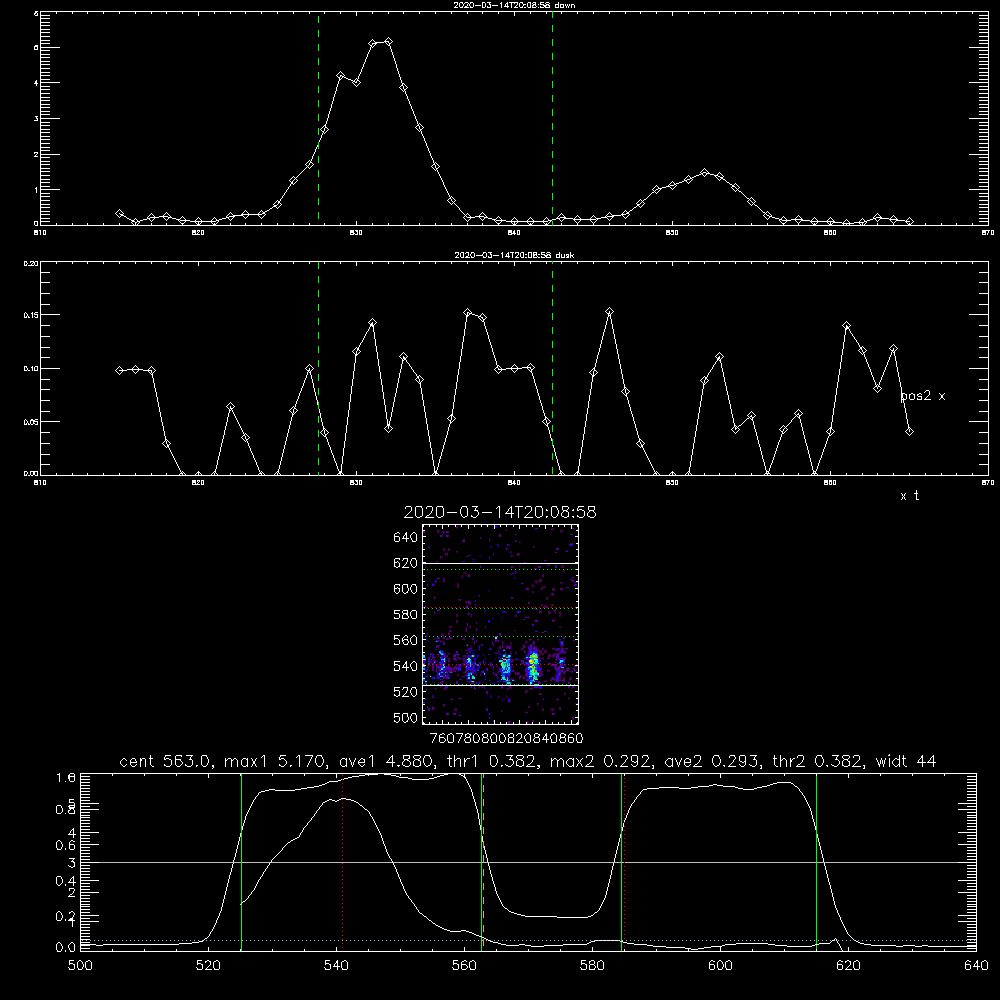The image size is (1000, 1000).
Task: Click the dawn plot title at top
Action: 514,5
